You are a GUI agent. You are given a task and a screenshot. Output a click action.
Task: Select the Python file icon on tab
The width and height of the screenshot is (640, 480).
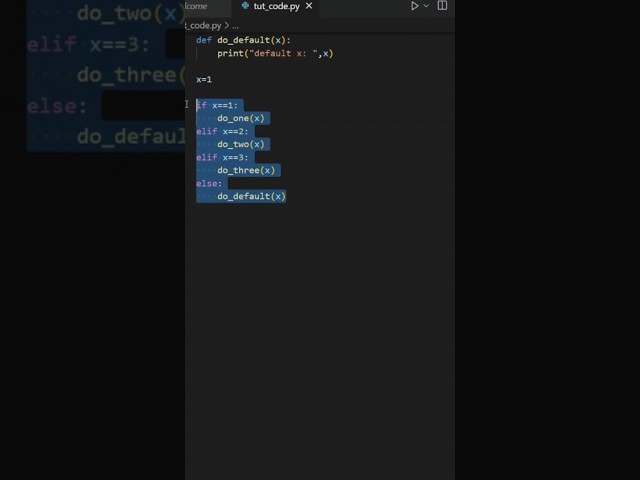coord(245,6)
